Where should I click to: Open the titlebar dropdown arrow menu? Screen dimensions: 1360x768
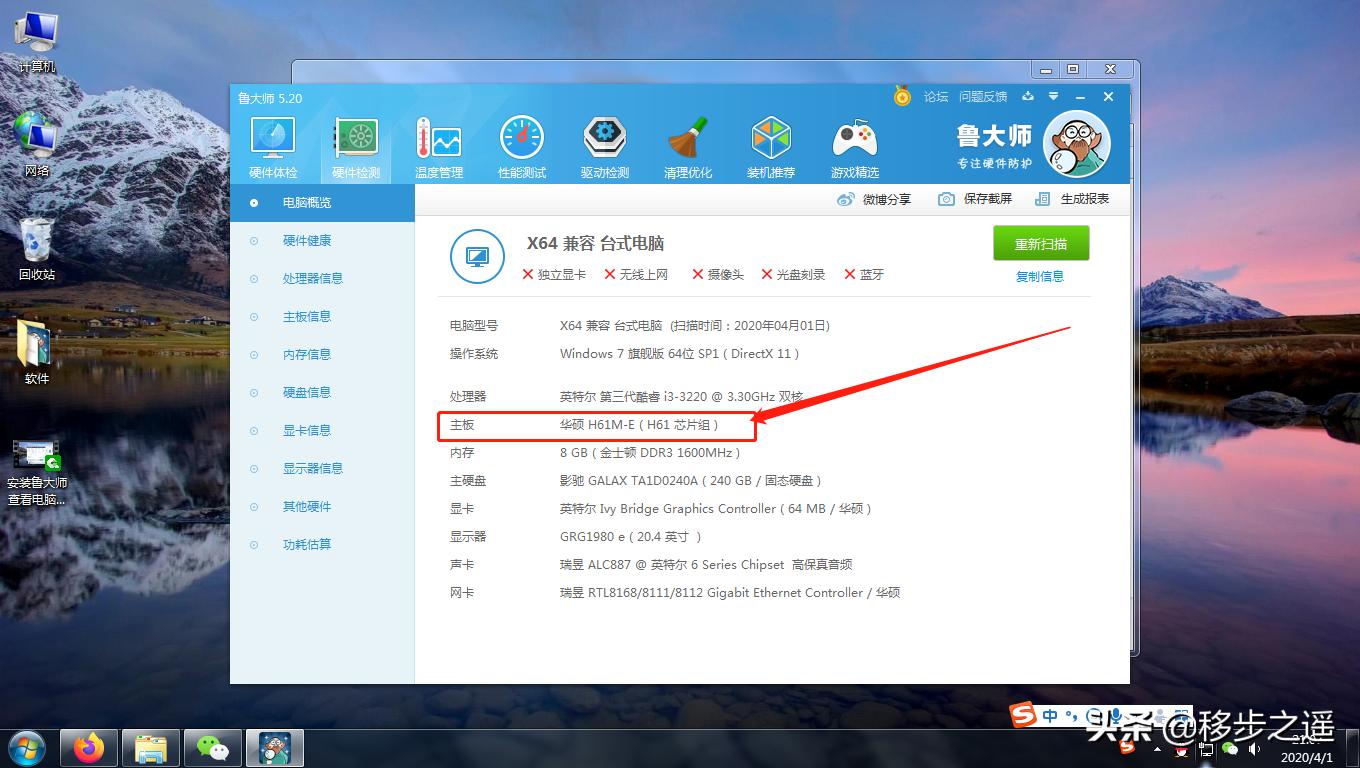coord(1052,97)
